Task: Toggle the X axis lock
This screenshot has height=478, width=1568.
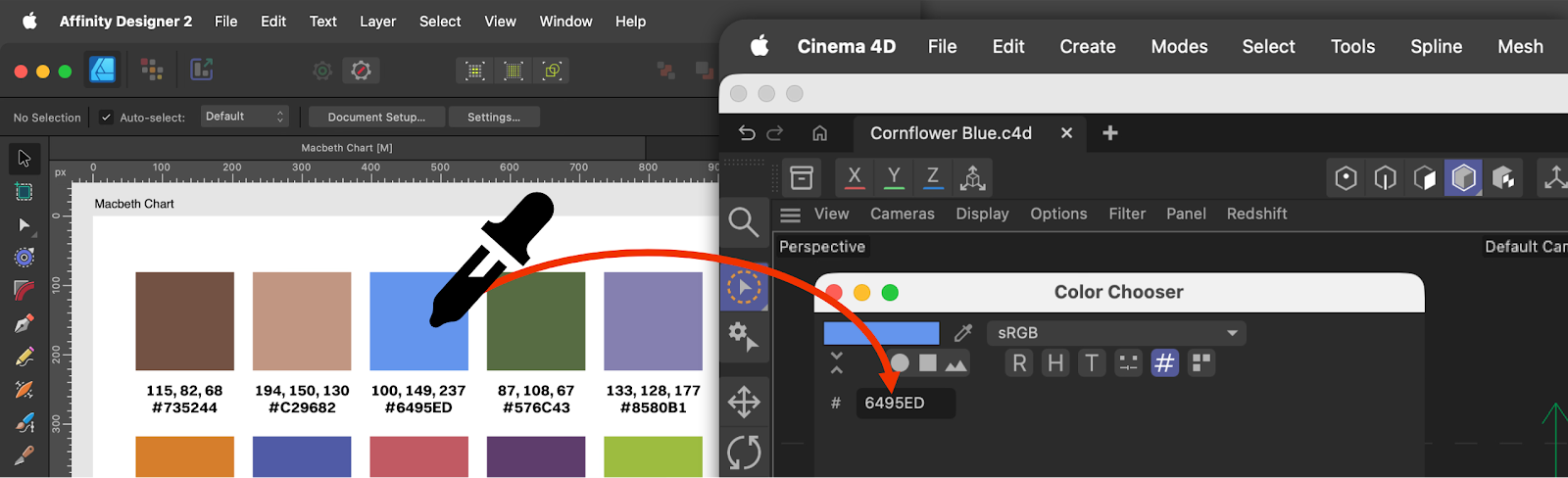Action: [x=855, y=177]
